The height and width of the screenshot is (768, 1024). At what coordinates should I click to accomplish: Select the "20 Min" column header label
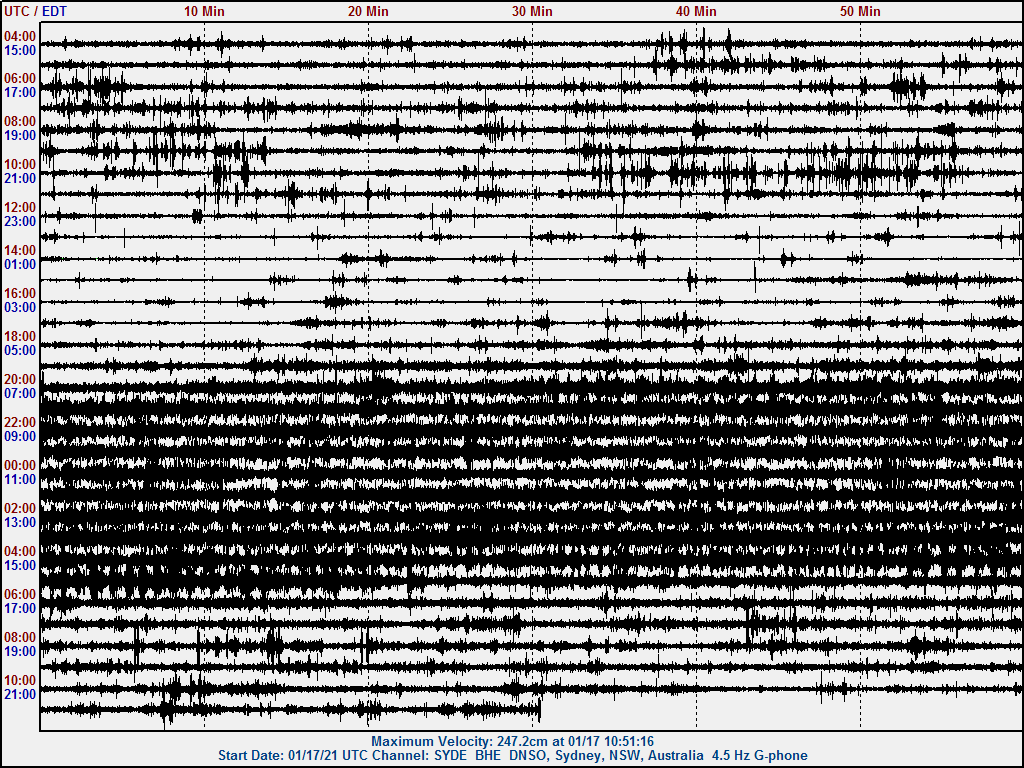(x=368, y=11)
